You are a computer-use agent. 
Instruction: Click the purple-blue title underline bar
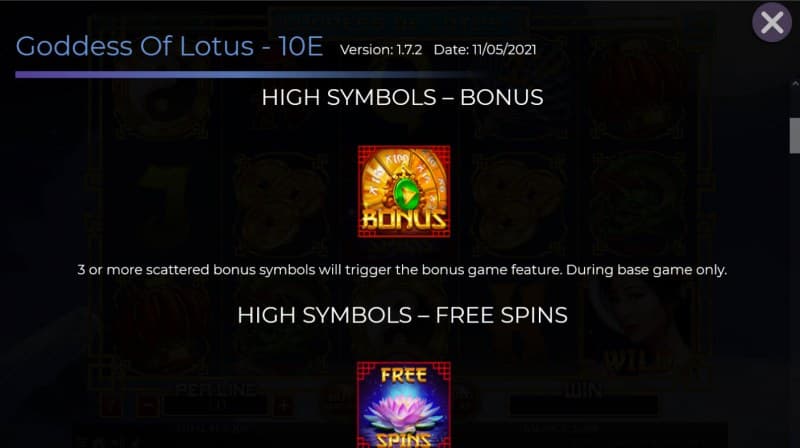tap(245, 74)
